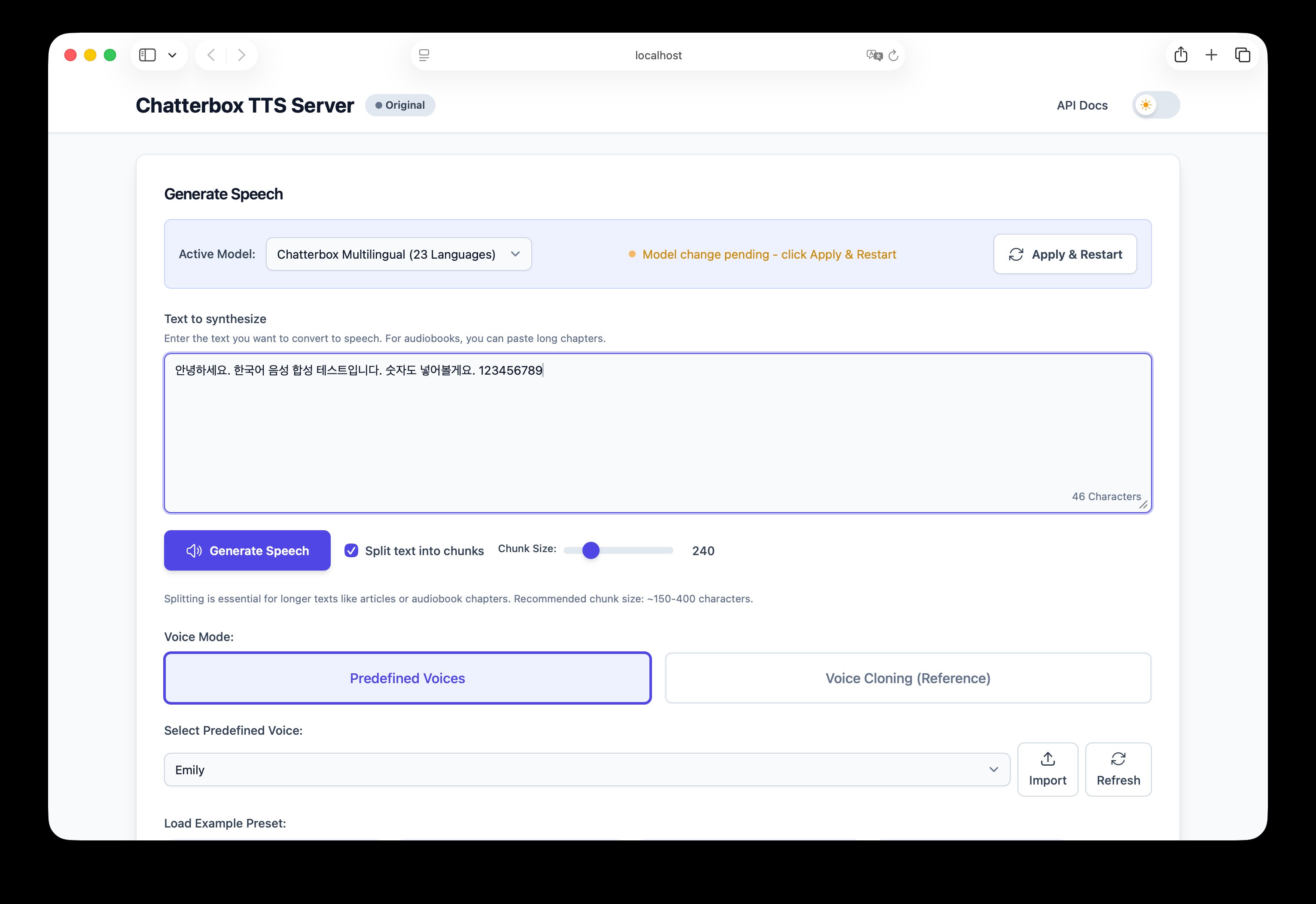This screenshot has height=904, width=1316.
Task: Toggle the Safari sidebar icon
Action: pyautogui.click(x=147, y=55)
